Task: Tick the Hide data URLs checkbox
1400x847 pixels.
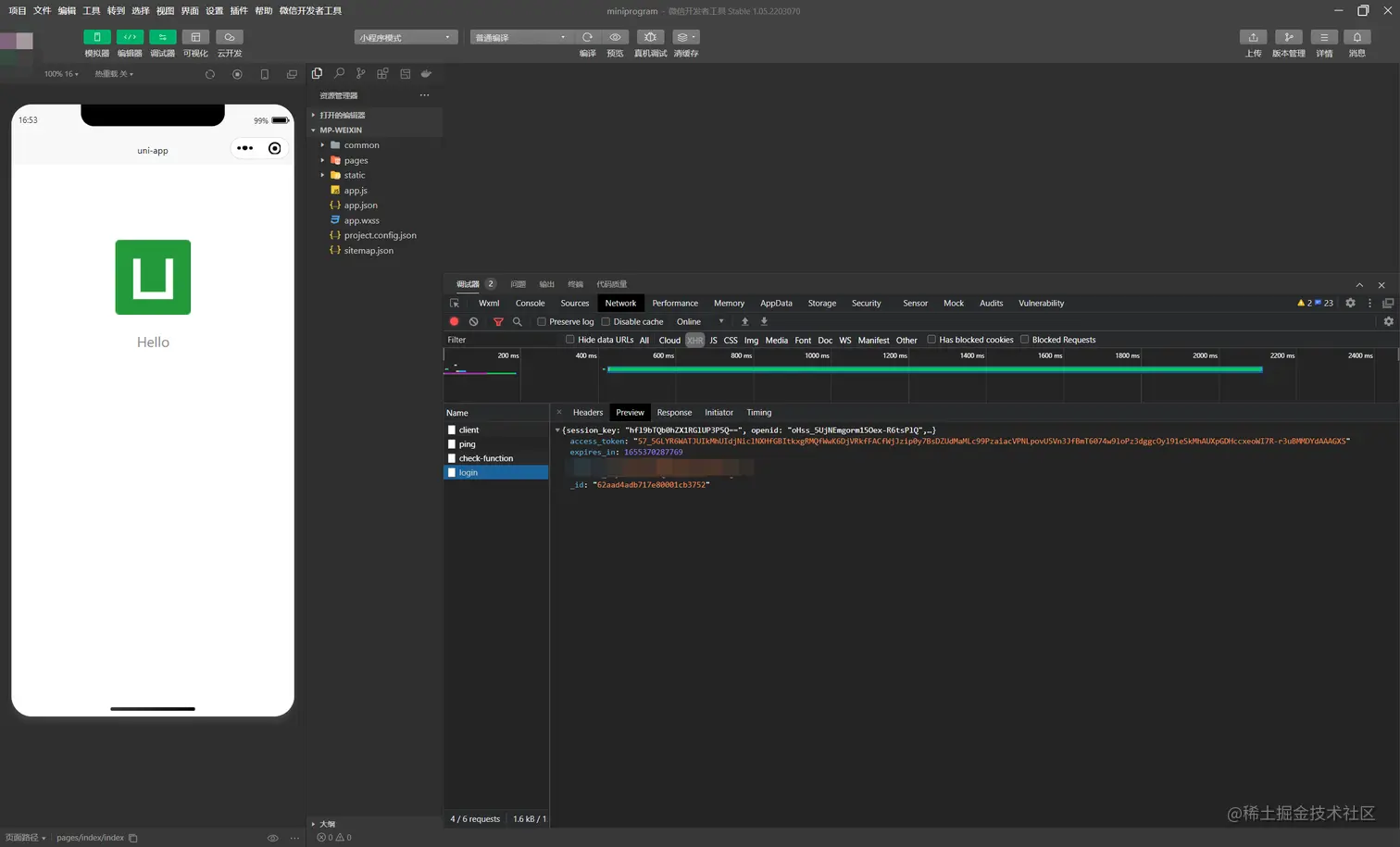Action: [x=570, y=340]
